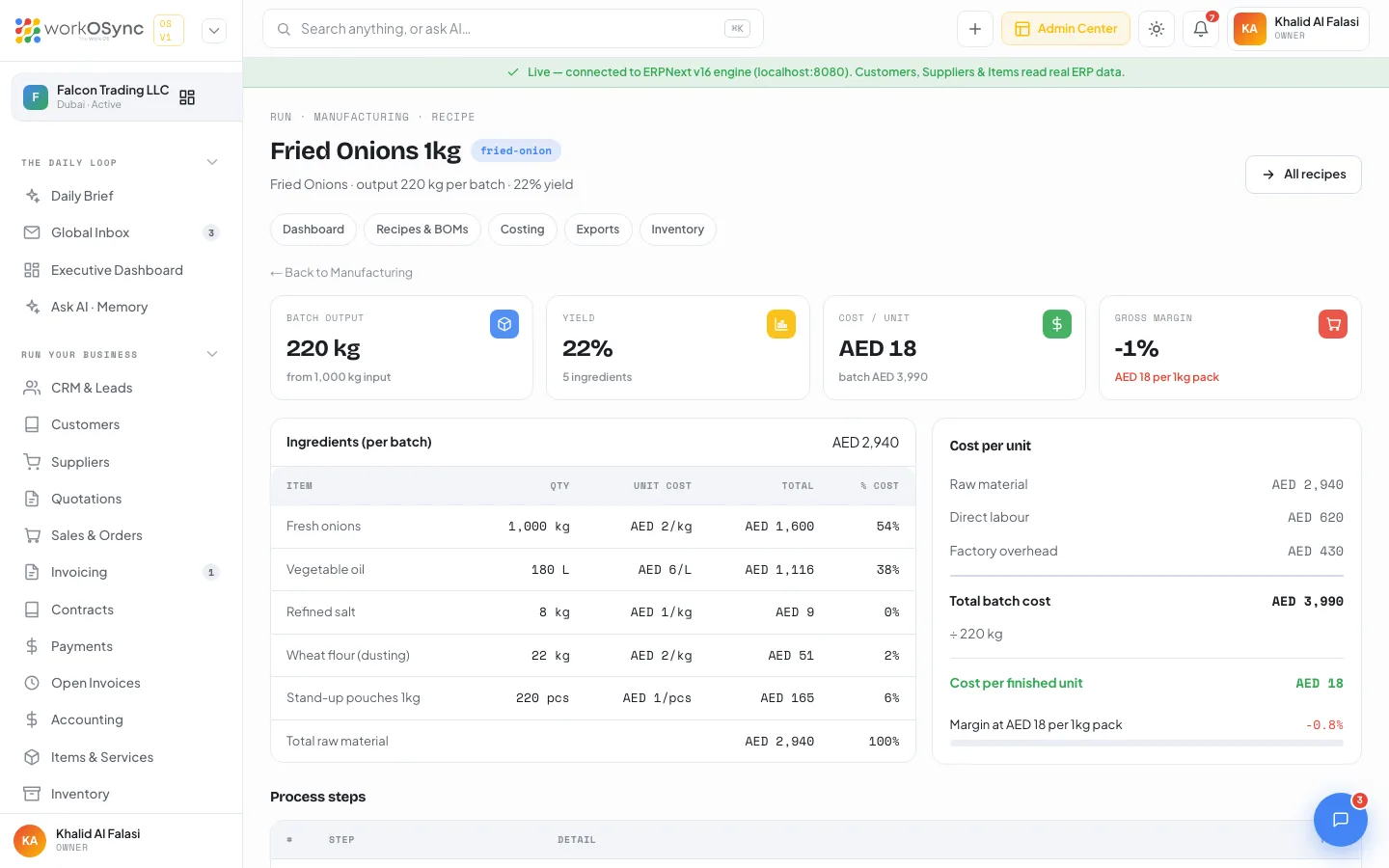Open the notifications bell

click(1201, 29)
